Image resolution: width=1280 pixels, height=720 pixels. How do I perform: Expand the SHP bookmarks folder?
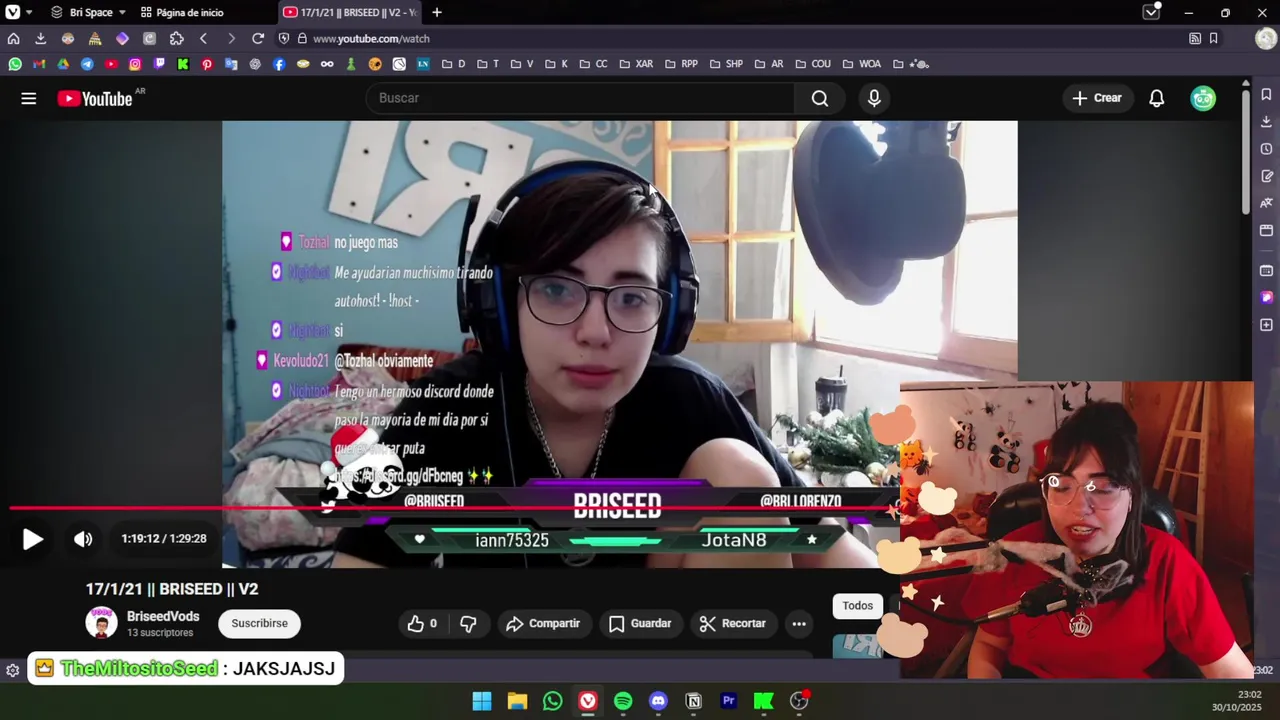[x=726, y=64]
